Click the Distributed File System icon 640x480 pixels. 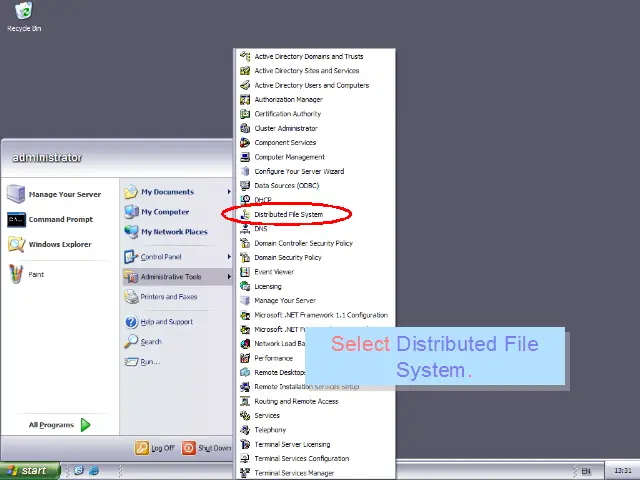pyautogui.click(x=245, y=214)
